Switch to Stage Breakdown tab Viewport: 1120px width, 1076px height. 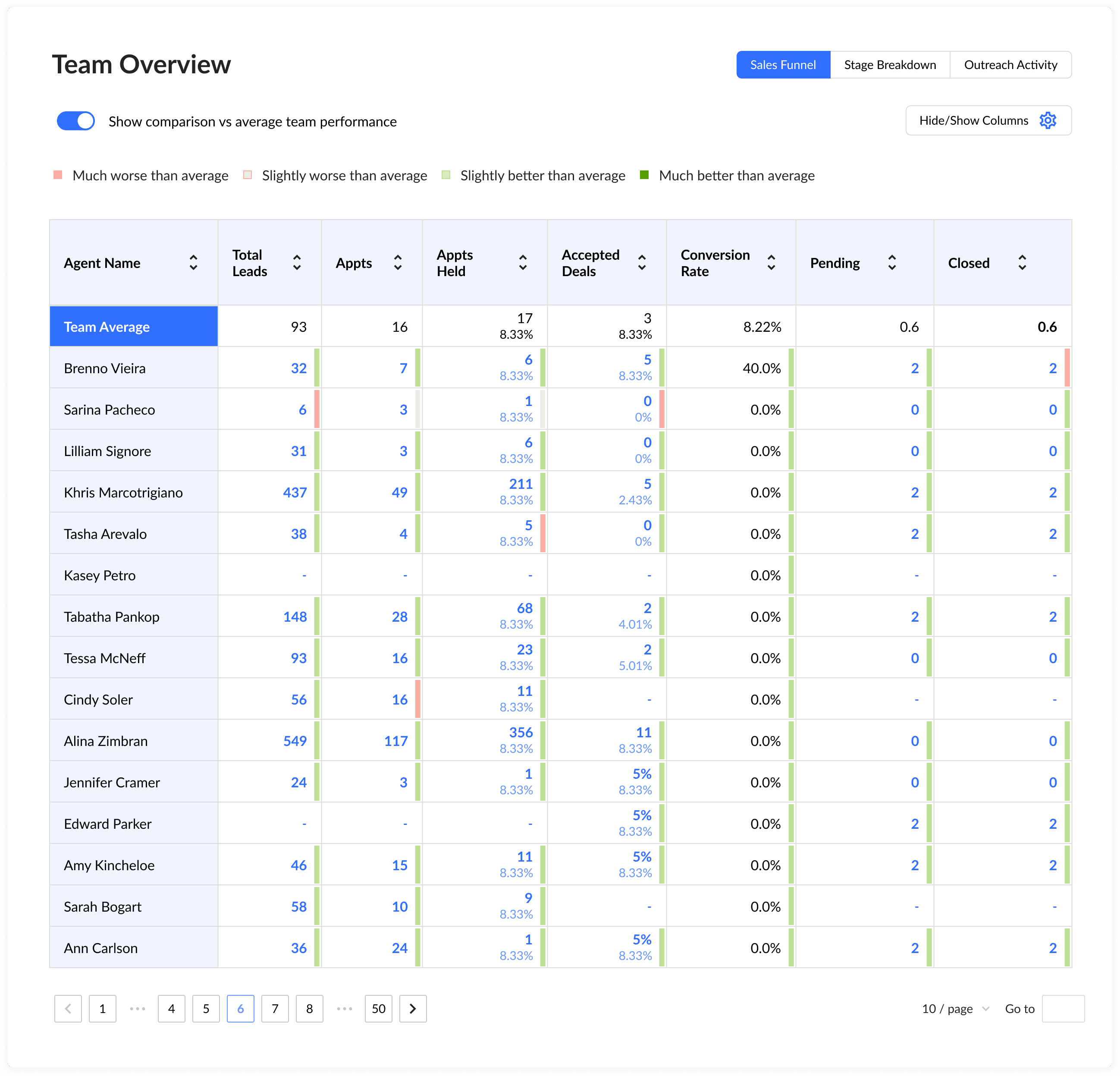tap(890, 65)
